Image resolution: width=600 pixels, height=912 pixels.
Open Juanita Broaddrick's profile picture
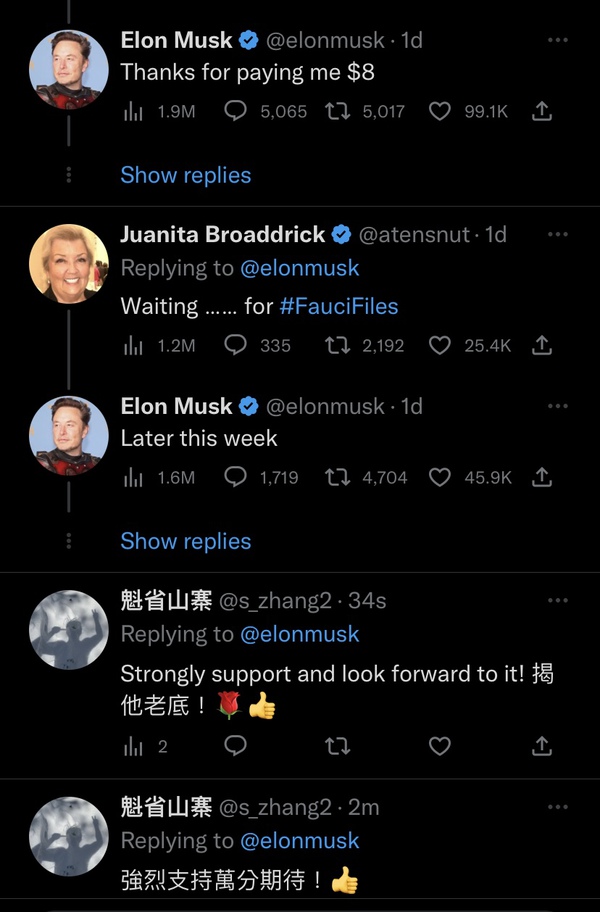pyautogui.click(x=69, y=263)
